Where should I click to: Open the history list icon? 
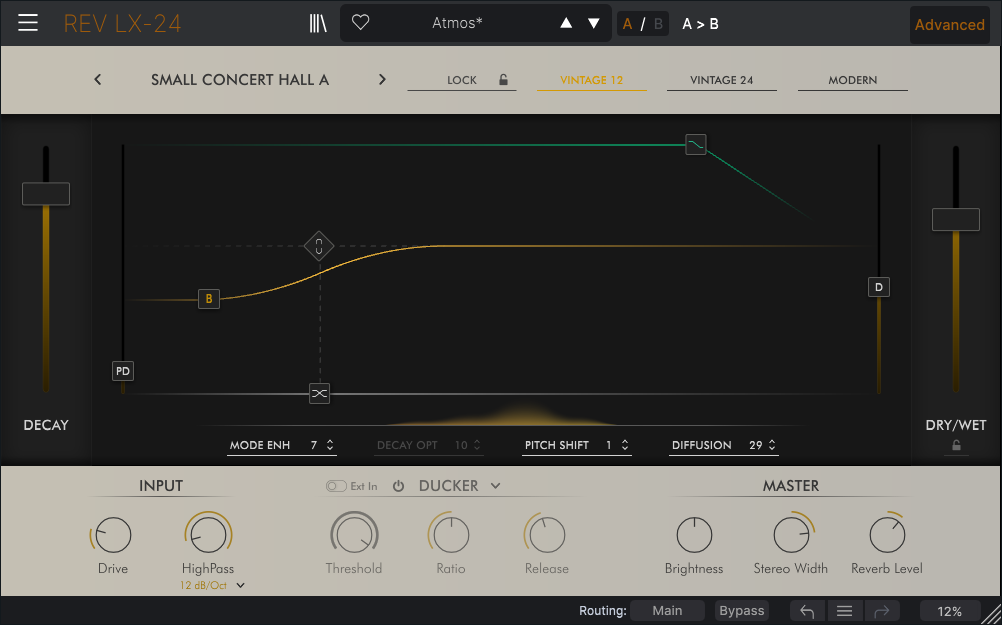pos(844,611)
